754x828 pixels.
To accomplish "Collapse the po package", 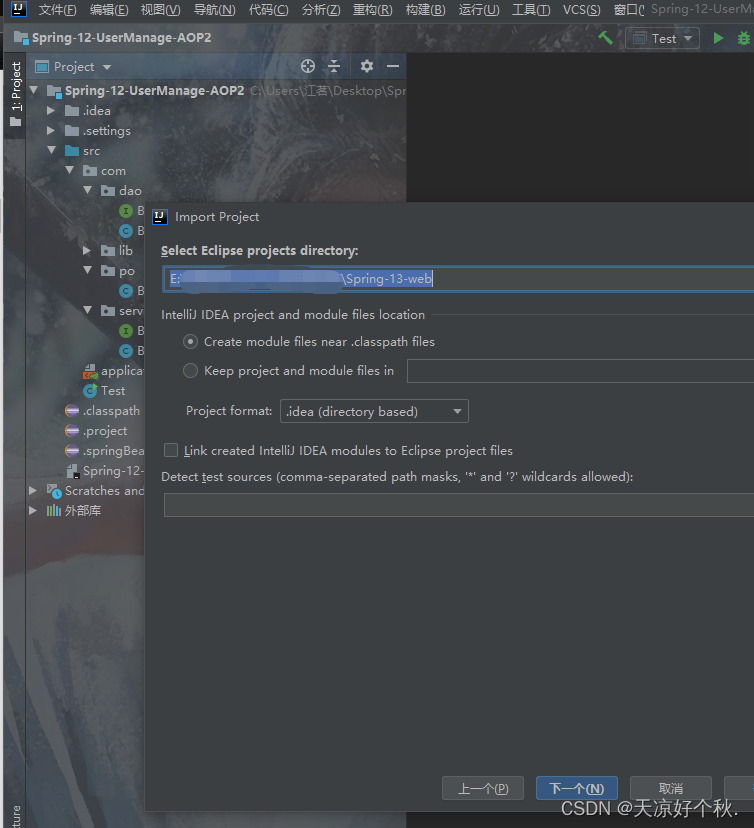I will pyautogui.click(x=88, y=270).
